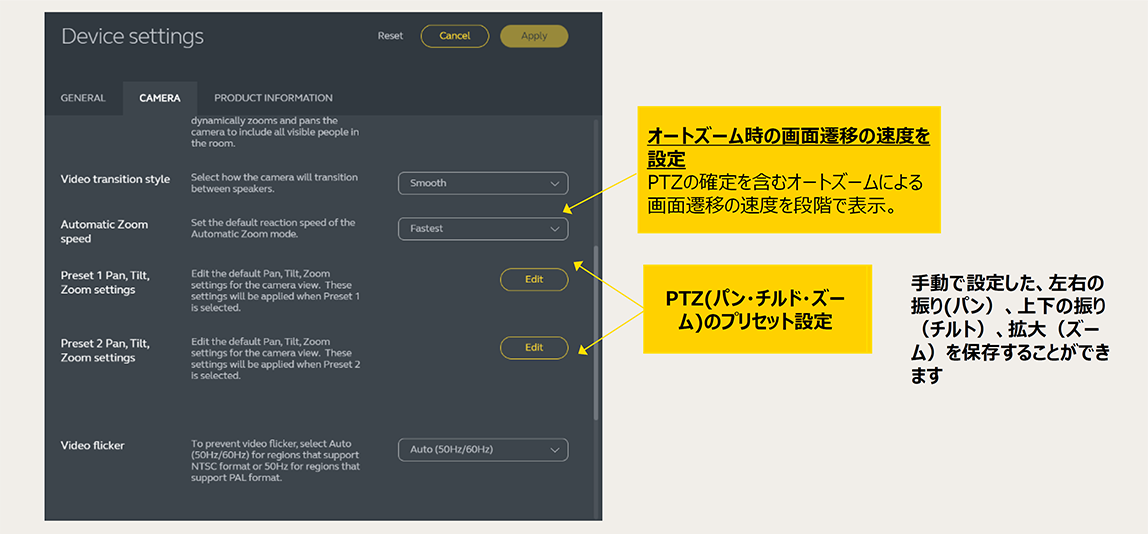Screen dimensions: 1148x534
Task: Click description 'To prevent video flicker'
Action: coord(276,461)
